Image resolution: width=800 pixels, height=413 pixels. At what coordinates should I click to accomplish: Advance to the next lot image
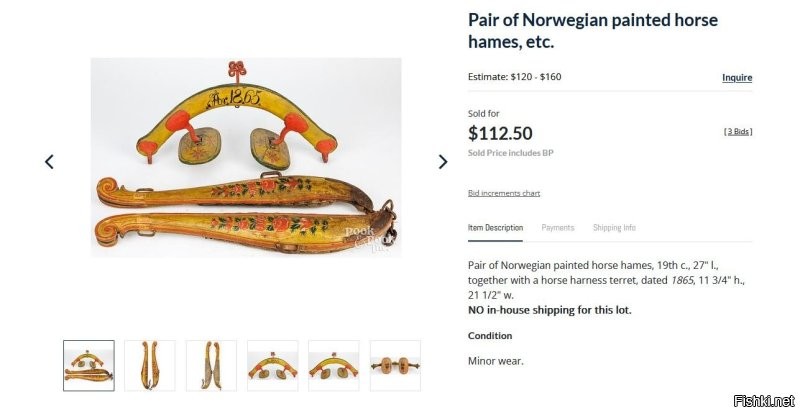point(443,162)
